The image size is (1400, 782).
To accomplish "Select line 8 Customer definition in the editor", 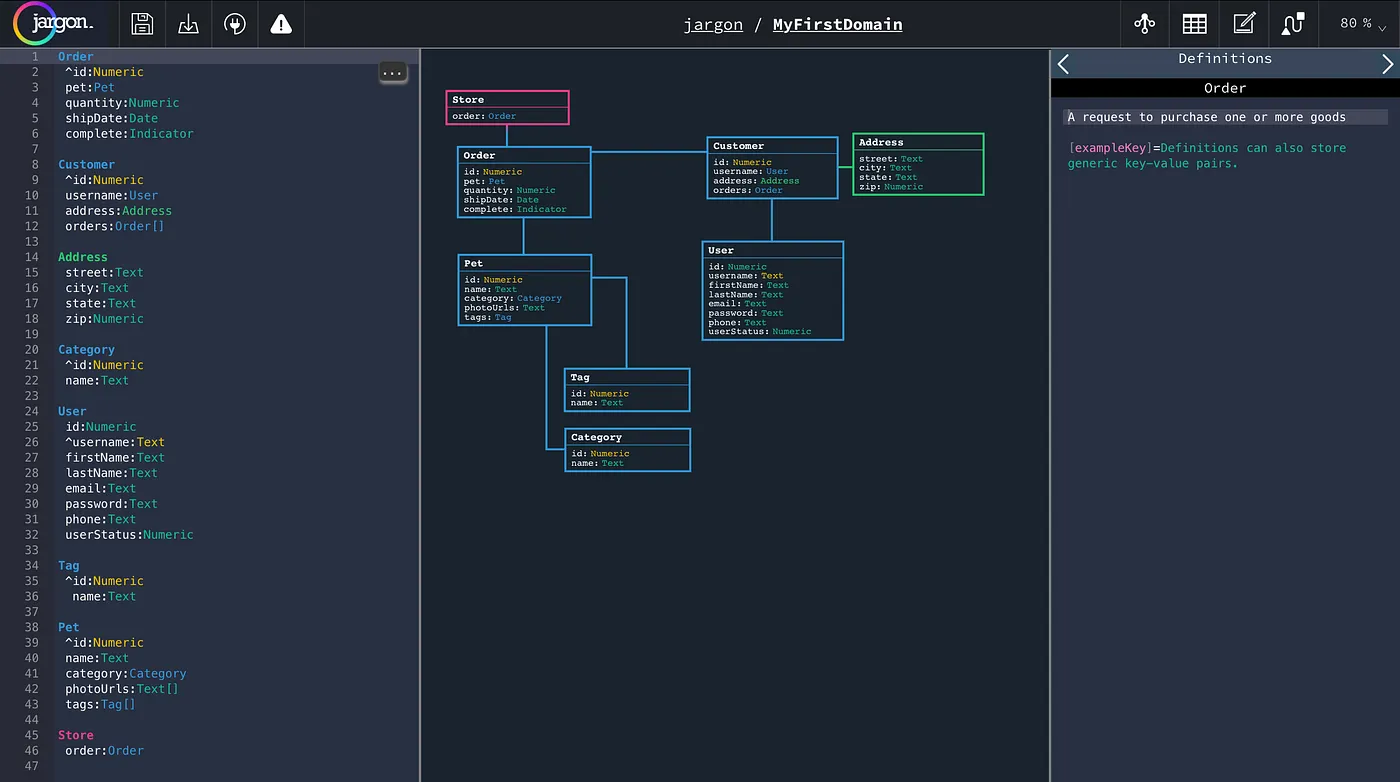I will tap(86, 163).
